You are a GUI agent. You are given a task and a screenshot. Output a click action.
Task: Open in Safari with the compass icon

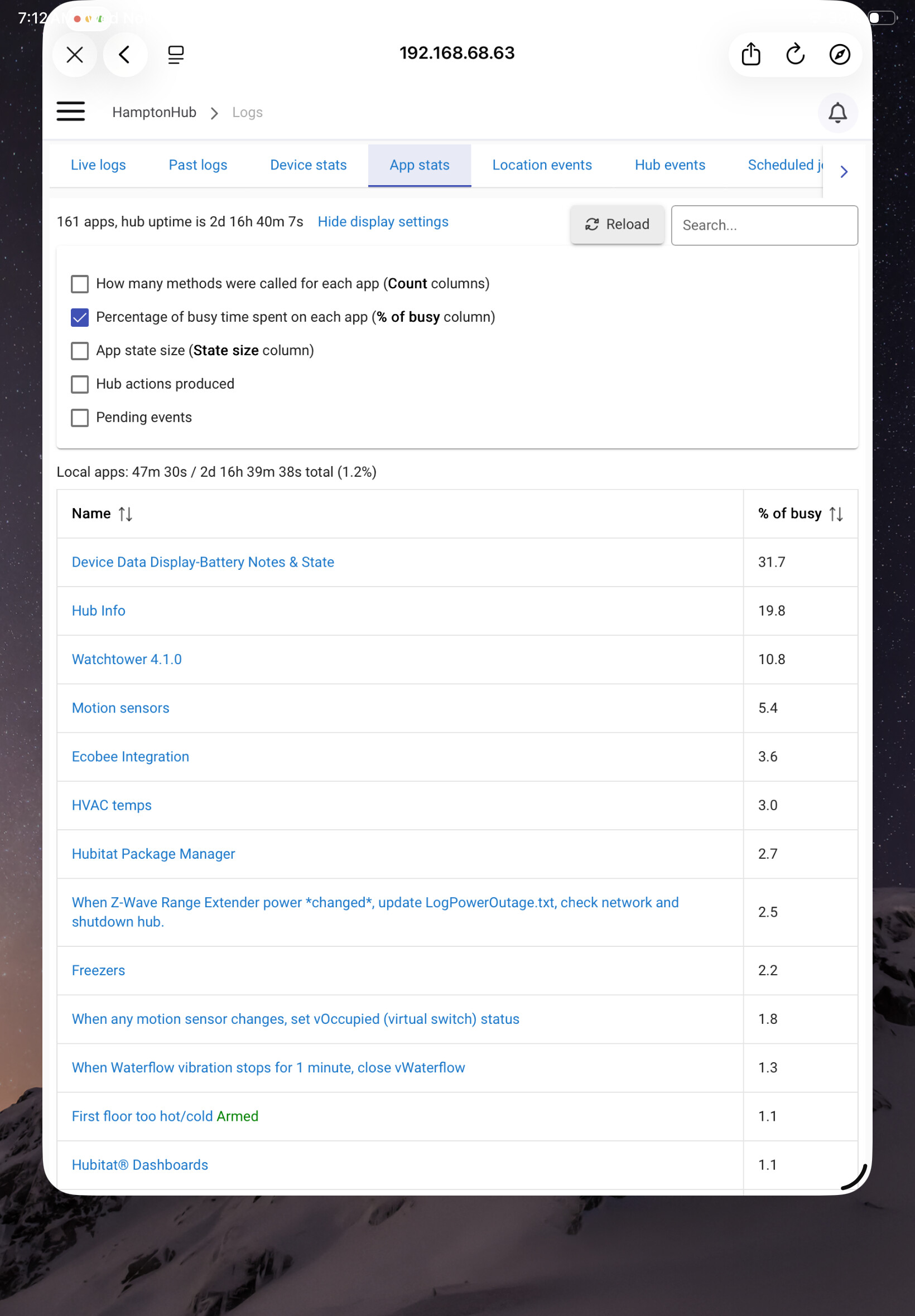pos(839,55)
